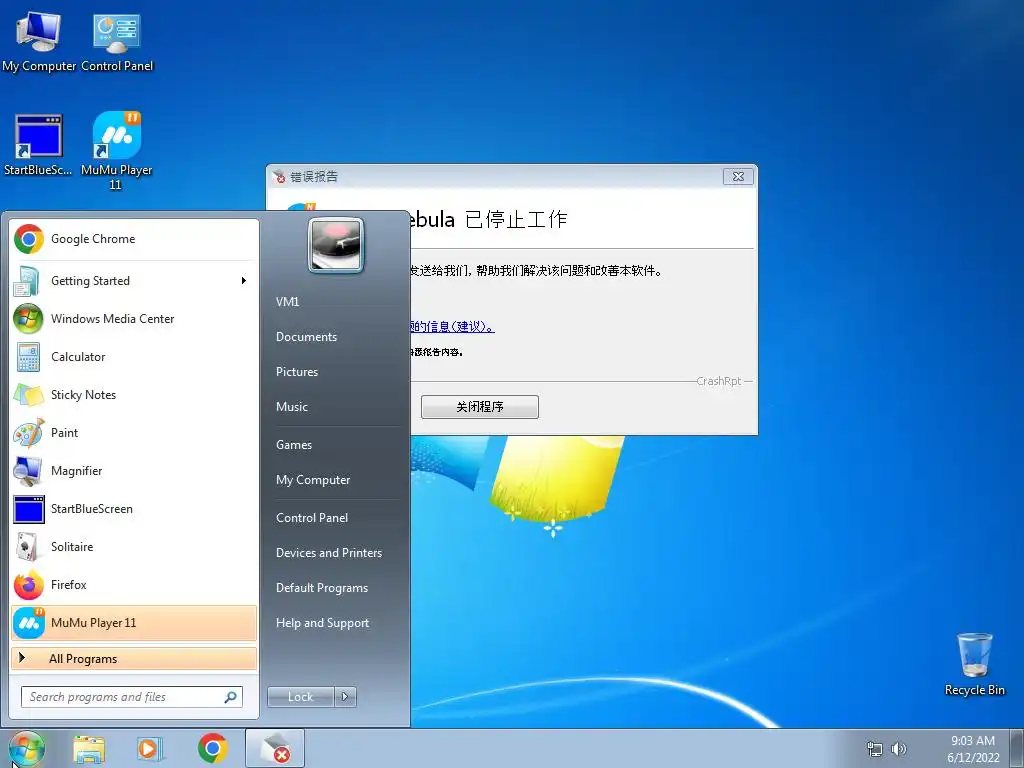1024x768 pixels.
Task: Open Help and Support
Action: click(323, 623)
